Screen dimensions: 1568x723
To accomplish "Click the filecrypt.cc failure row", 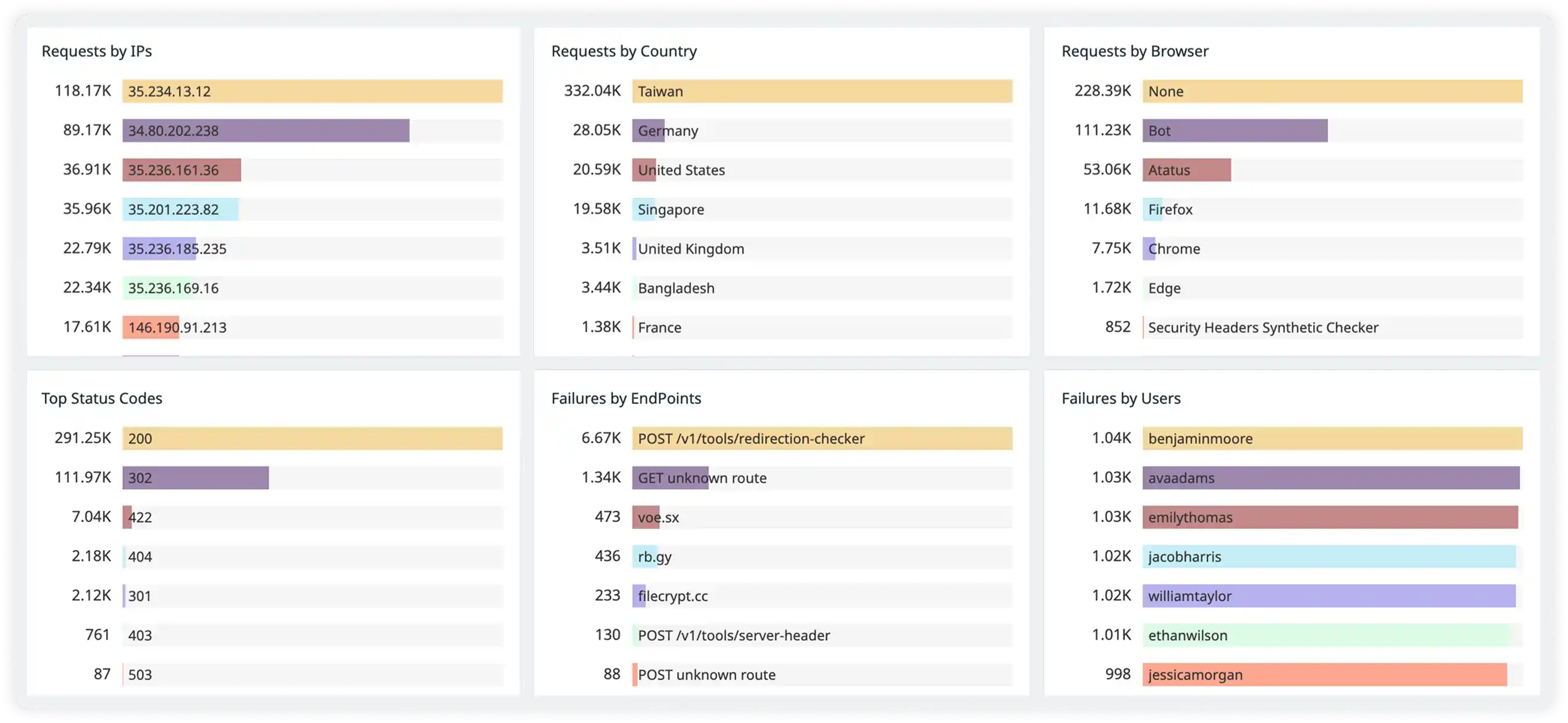I will pyautogui.click(x=673, y=596).
